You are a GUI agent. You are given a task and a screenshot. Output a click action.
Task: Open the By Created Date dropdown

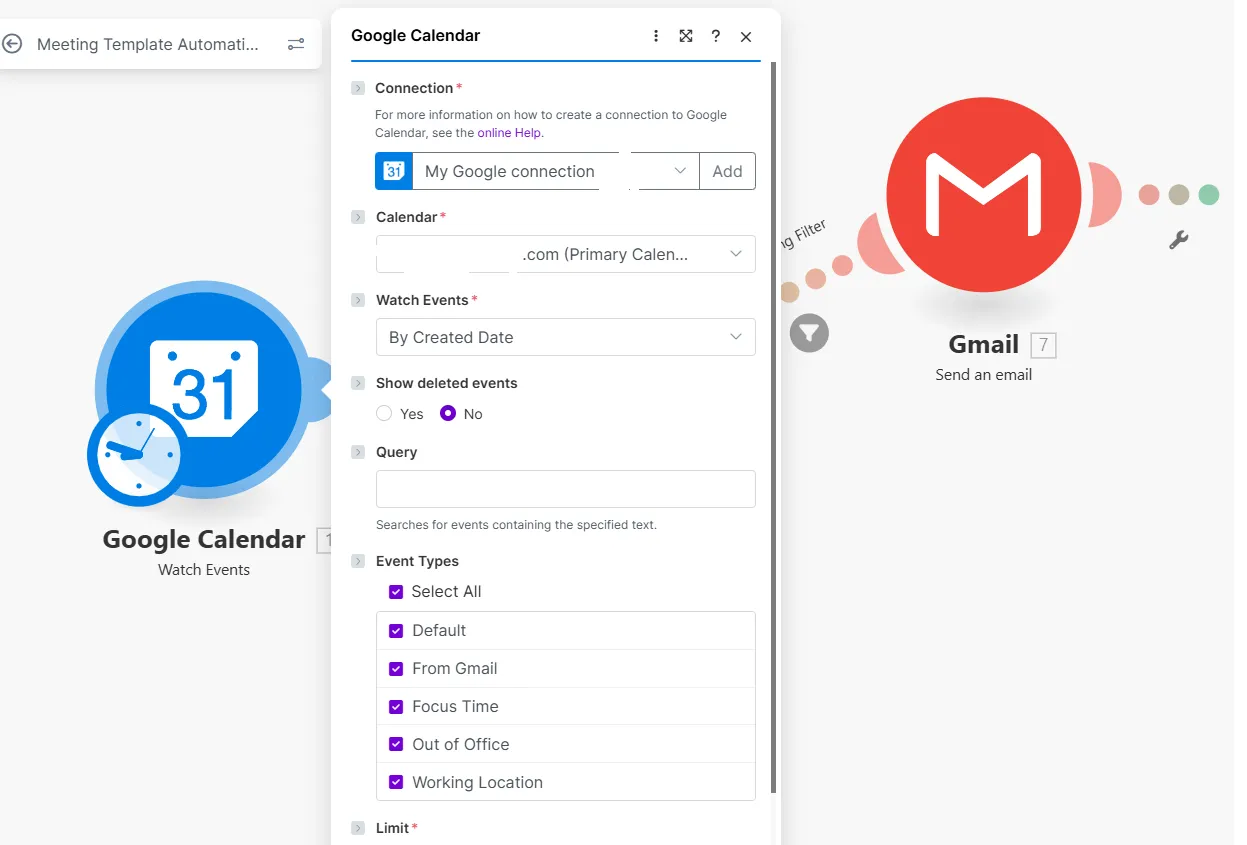pos(566,337)
